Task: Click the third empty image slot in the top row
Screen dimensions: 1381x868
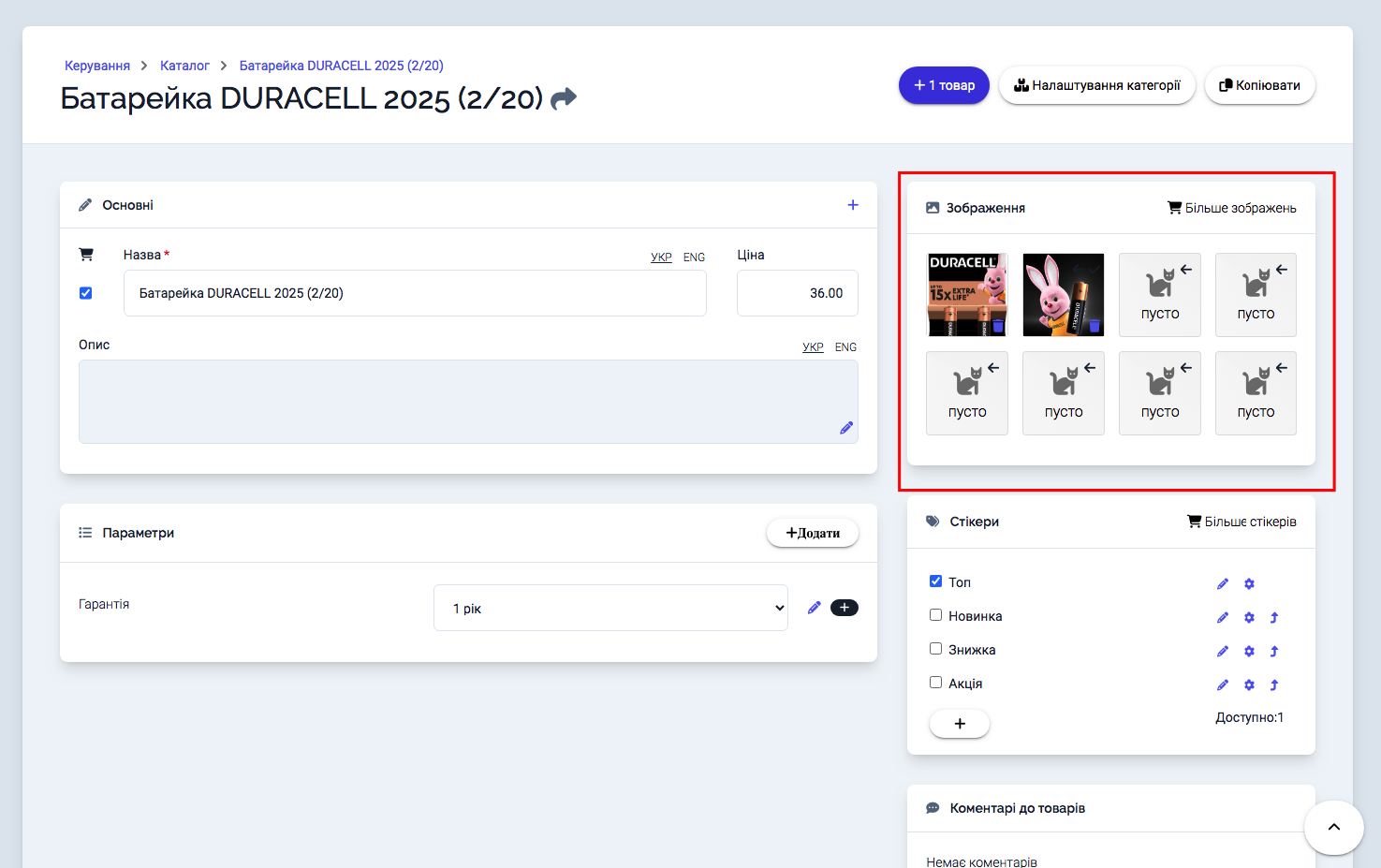Action: [x=1160, y=295]
